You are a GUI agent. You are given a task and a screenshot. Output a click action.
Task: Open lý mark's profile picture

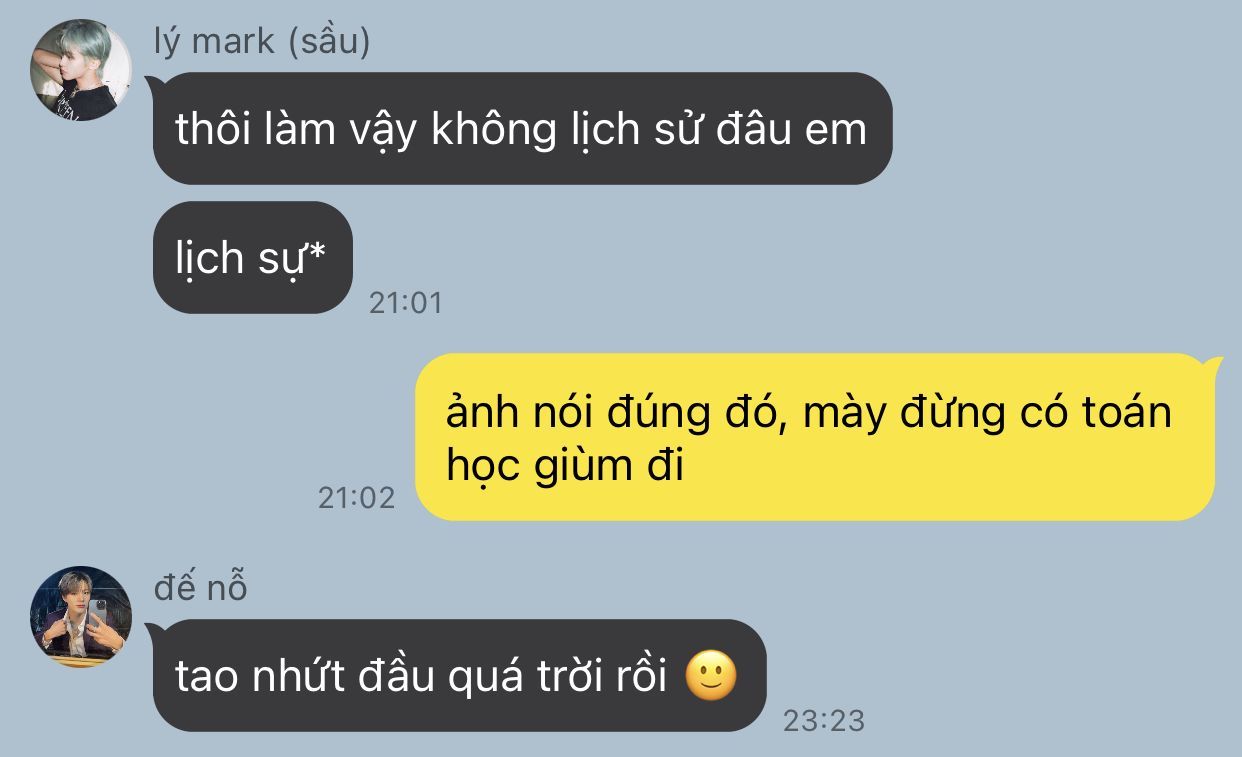[x=80, y=70]
